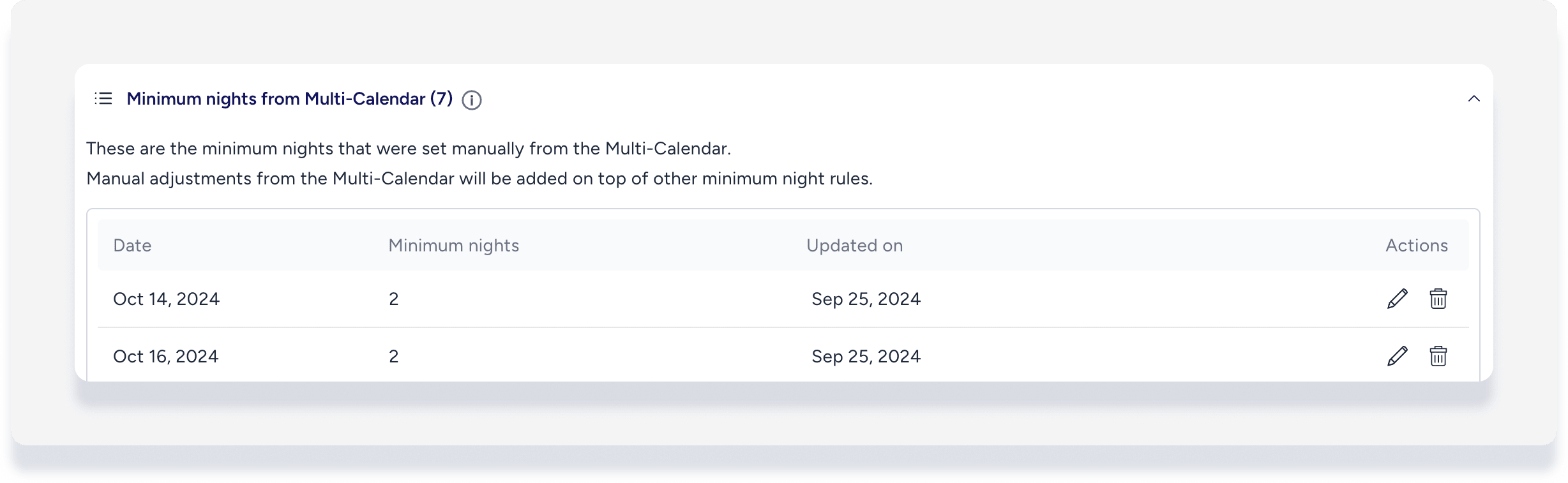Click the Minimum nights from Multi-Calendar heading
This screenshot has width=1568, height=483.
pyautogui.click(x=289, y=99)
